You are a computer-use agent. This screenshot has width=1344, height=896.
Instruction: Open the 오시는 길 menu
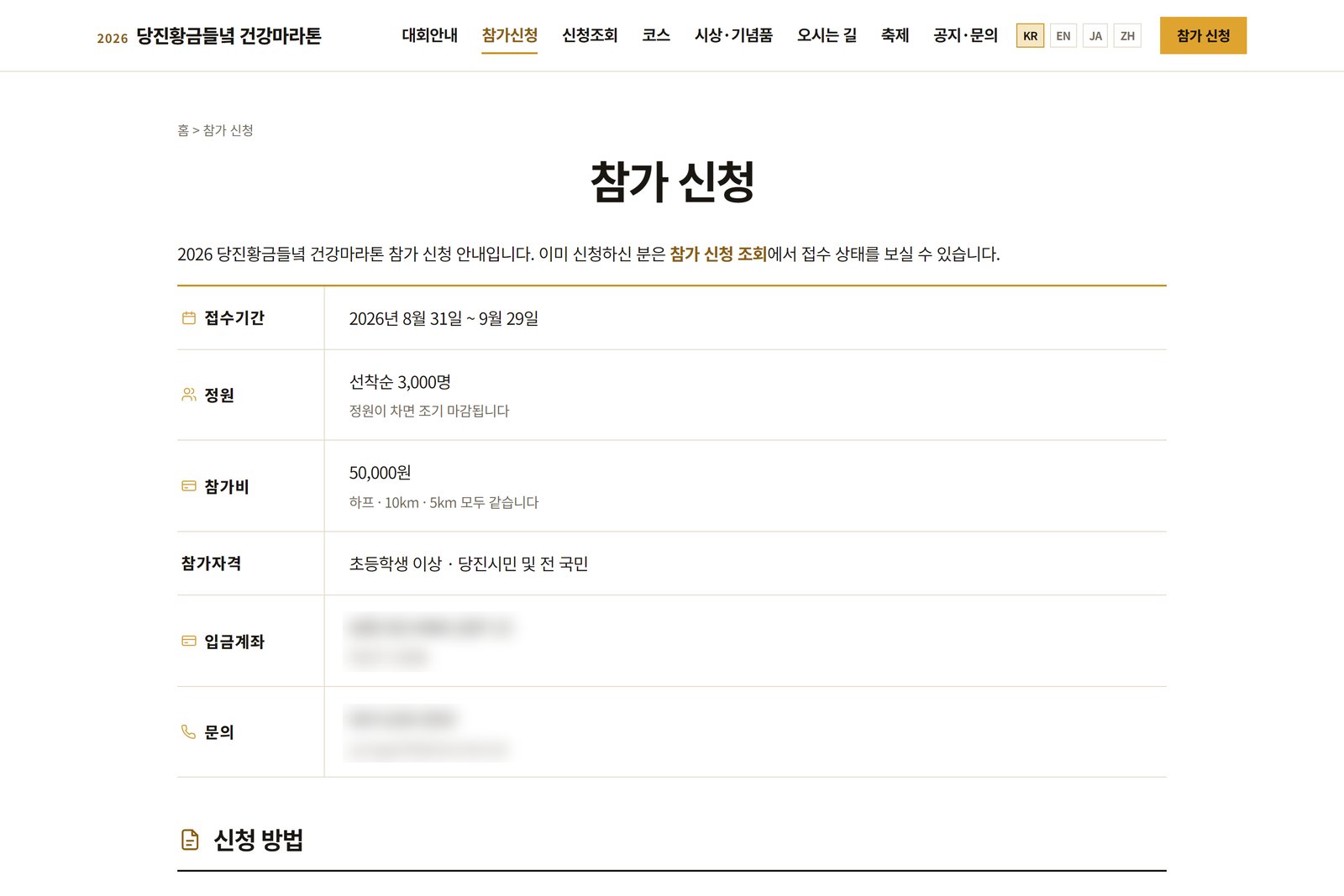[827, 35]
